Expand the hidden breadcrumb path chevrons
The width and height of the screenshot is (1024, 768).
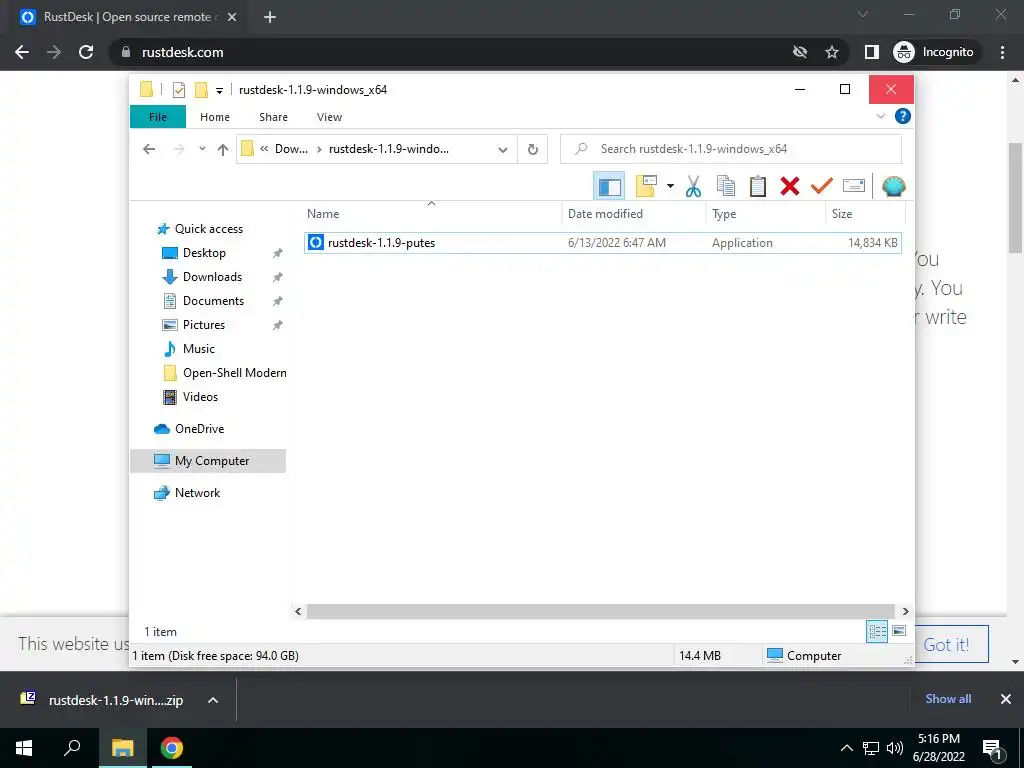click(x=264, y=149)
